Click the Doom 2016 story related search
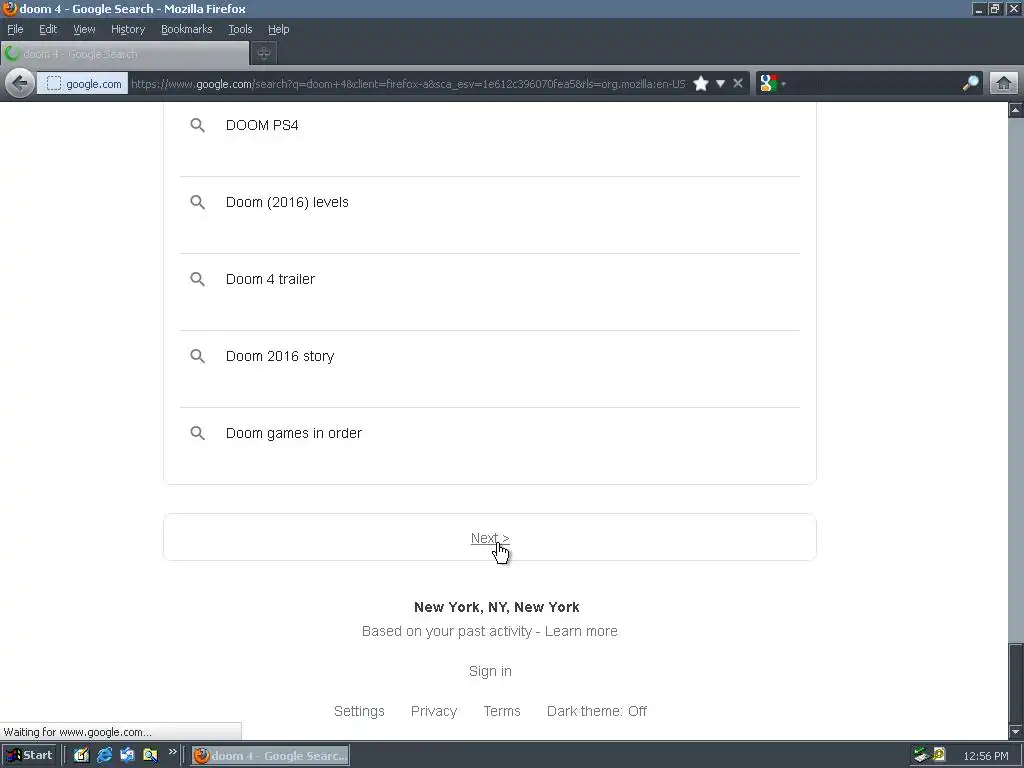The width and height of the screenshot is (1024, 768). pos(280,357)
